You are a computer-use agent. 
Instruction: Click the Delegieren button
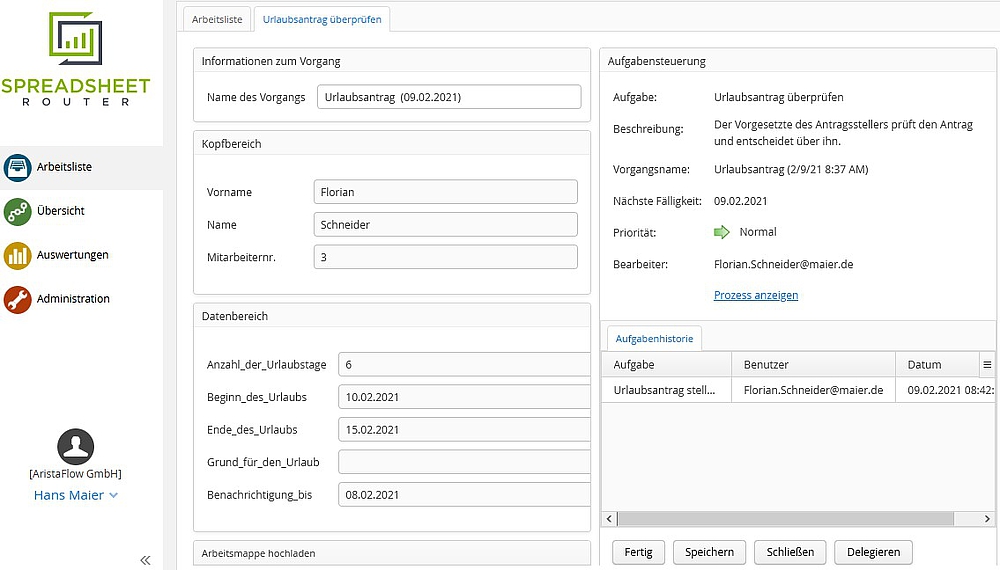tap(873, 552)
